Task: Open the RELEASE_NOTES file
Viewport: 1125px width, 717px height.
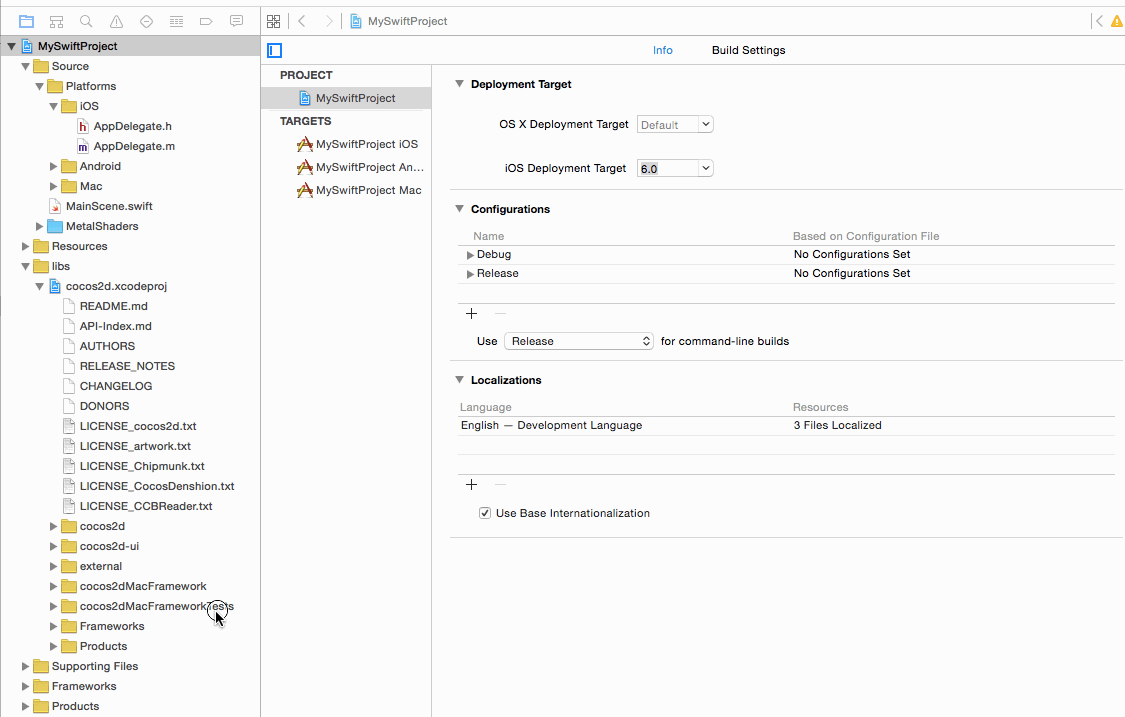Action: [127, 366]
